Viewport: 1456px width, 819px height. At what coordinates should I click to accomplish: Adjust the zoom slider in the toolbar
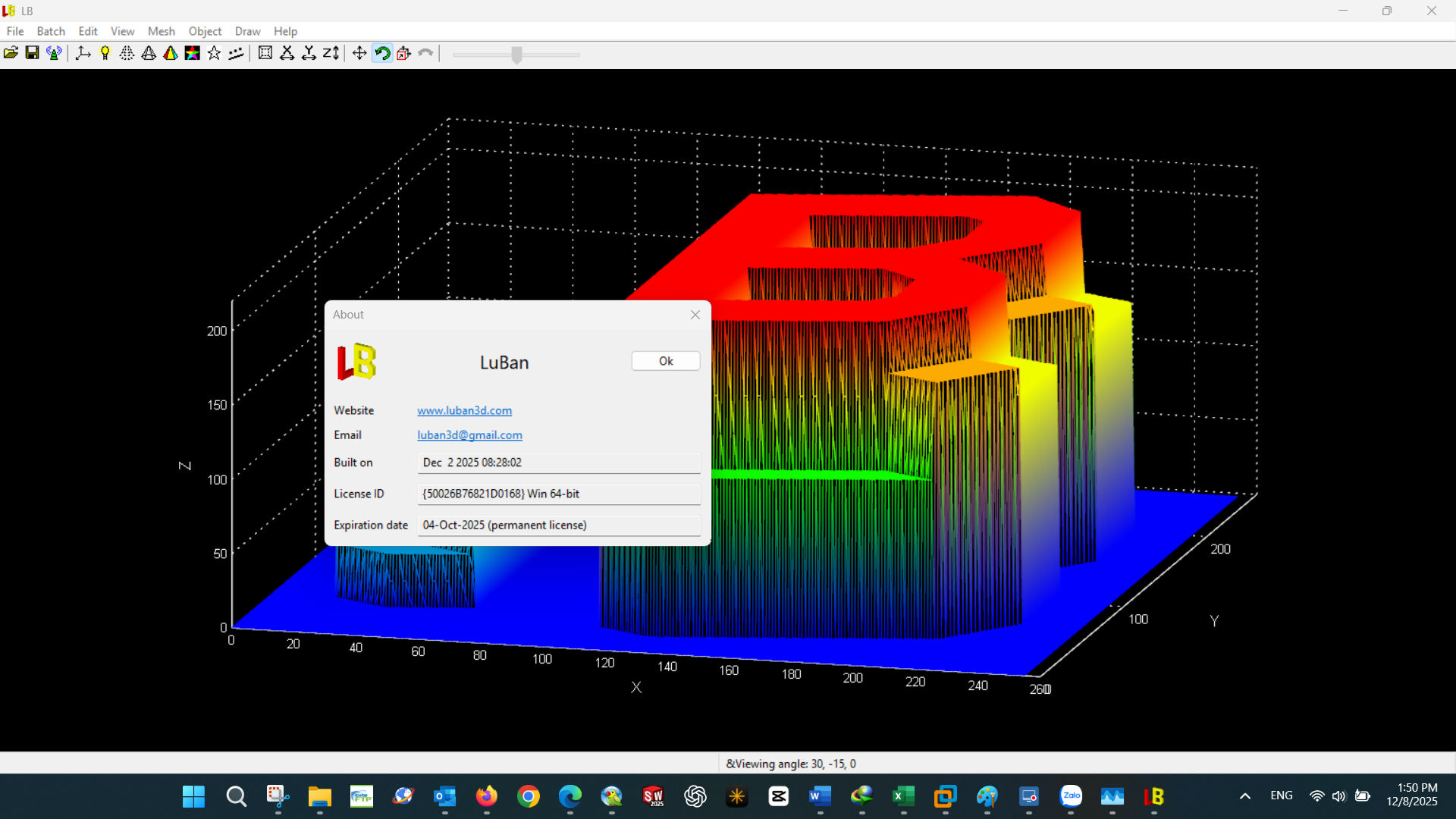coord(516,55)
